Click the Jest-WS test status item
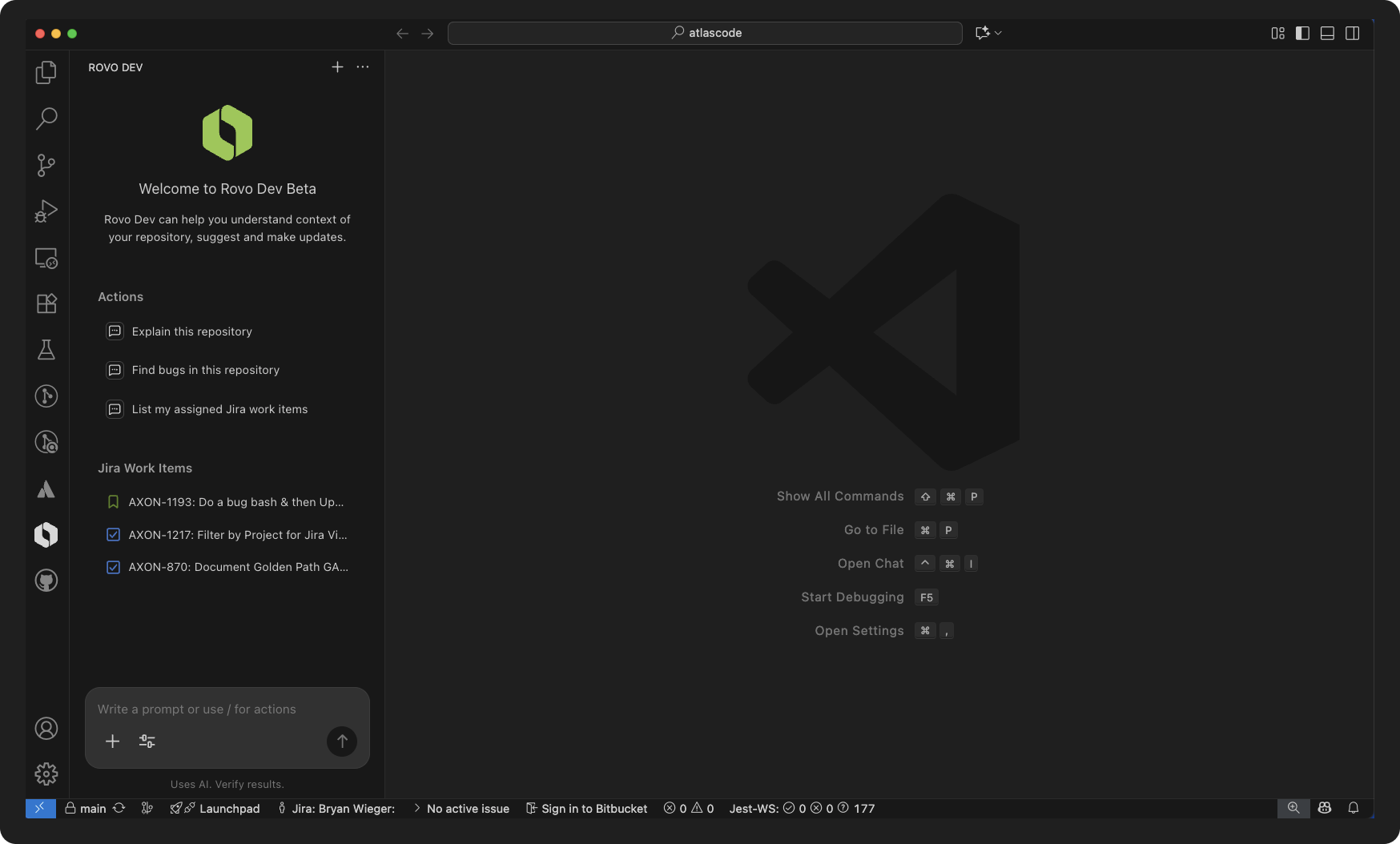This screenshot has width=1400, height=844. click(802, 809)
